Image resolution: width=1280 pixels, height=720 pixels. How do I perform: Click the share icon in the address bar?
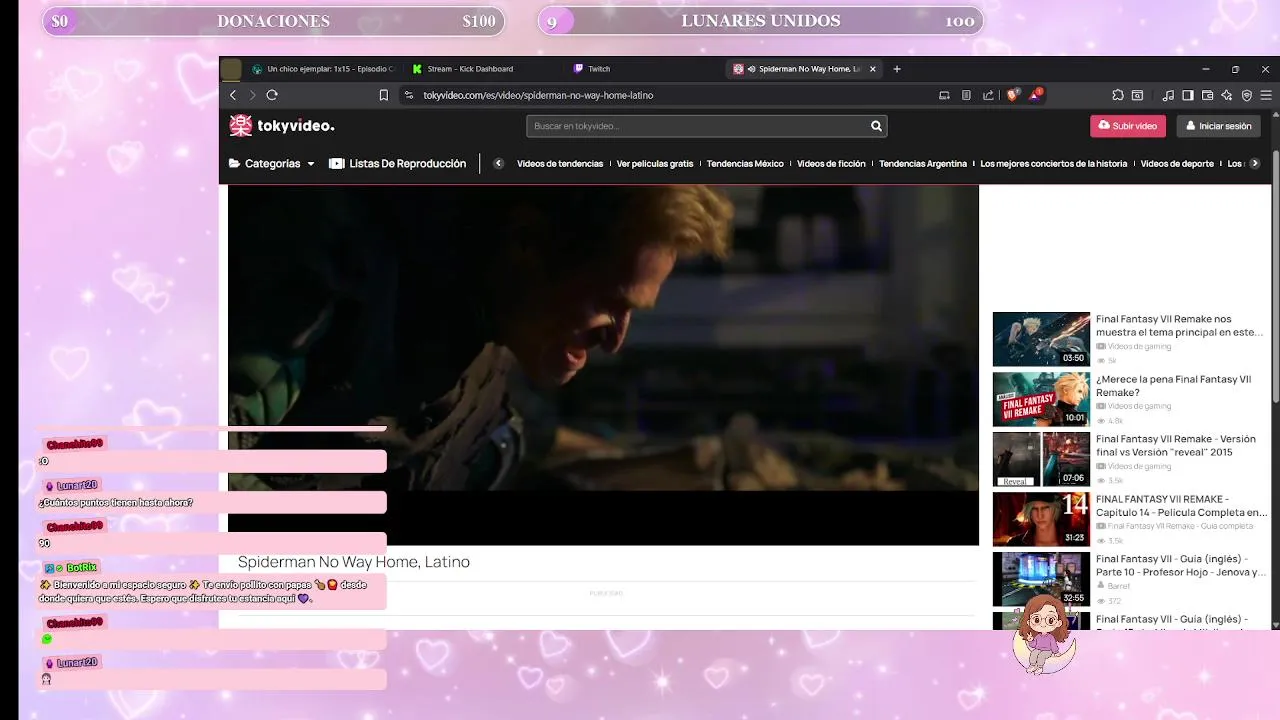click(x=988, y=95)
